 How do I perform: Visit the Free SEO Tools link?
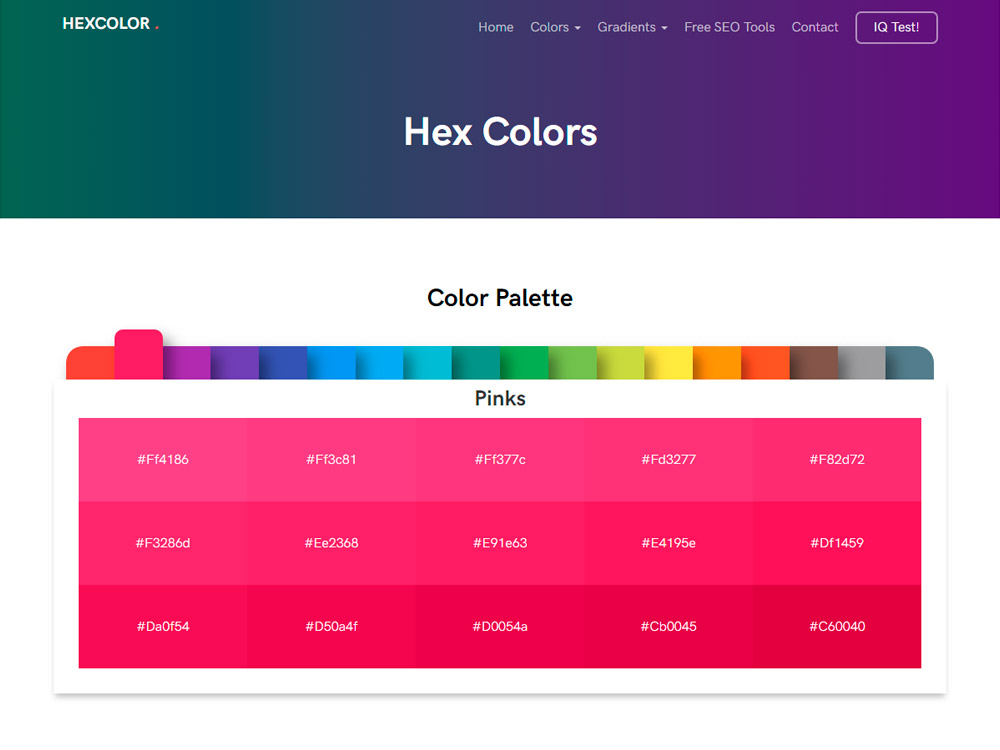coord(729,27)
